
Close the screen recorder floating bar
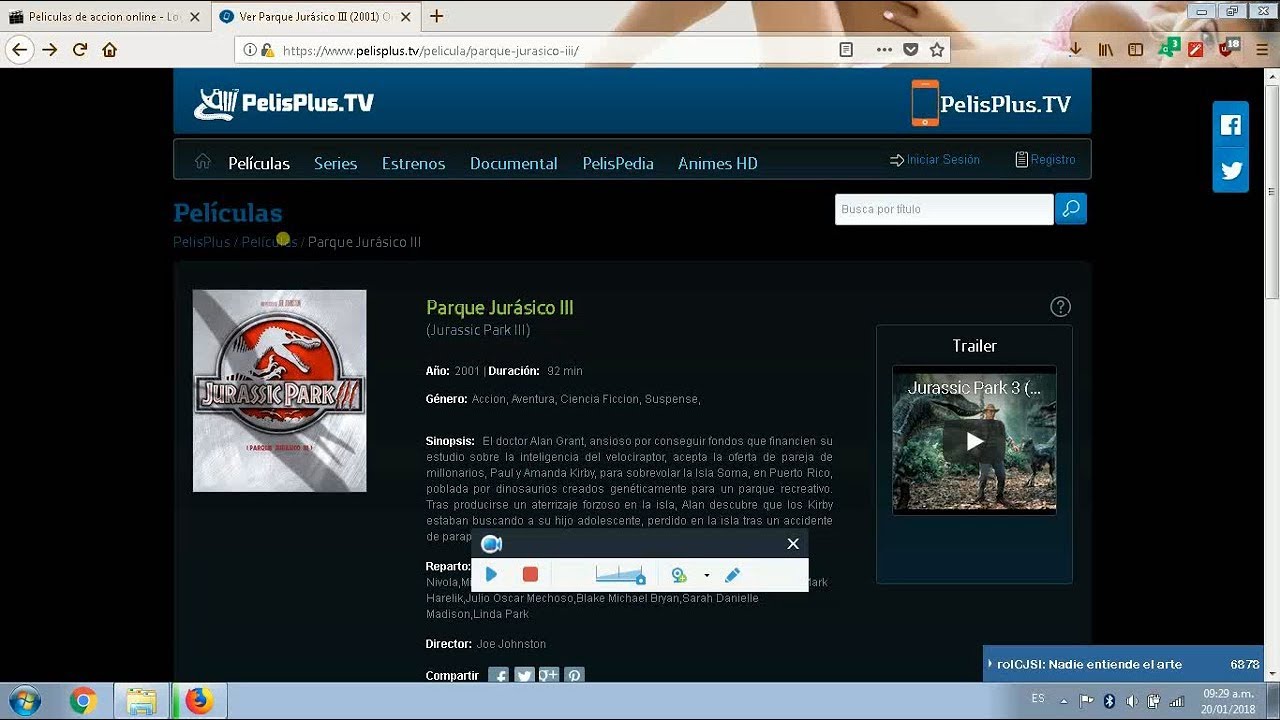[793, 543]
